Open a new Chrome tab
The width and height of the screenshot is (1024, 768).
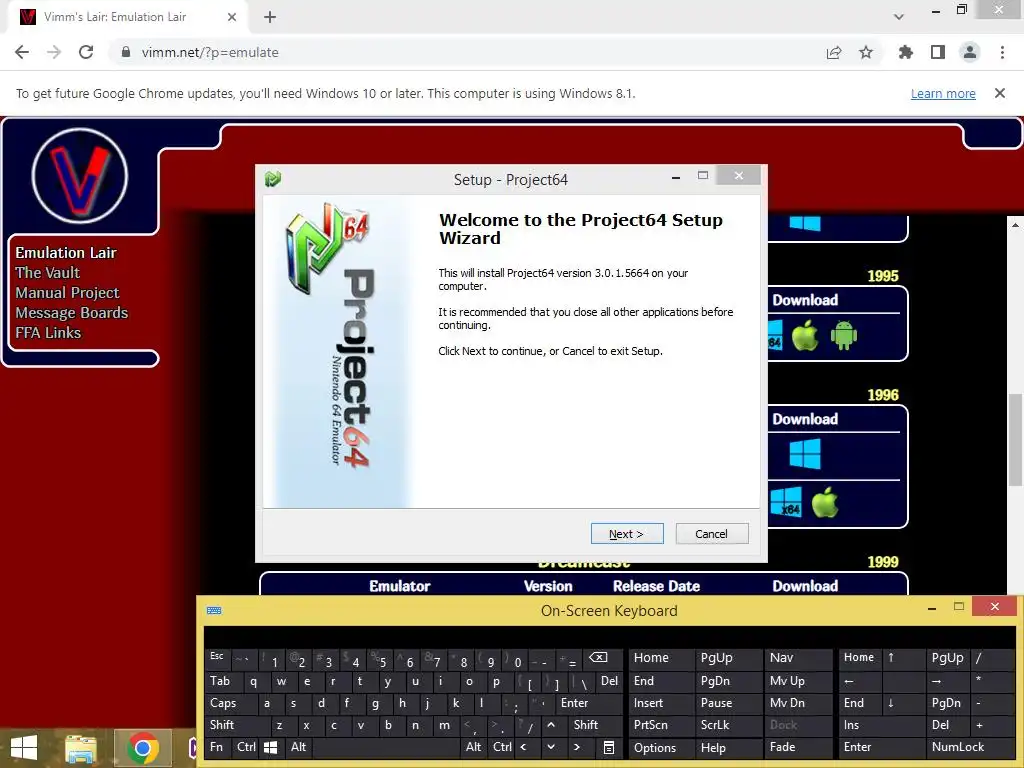point(270,17)
